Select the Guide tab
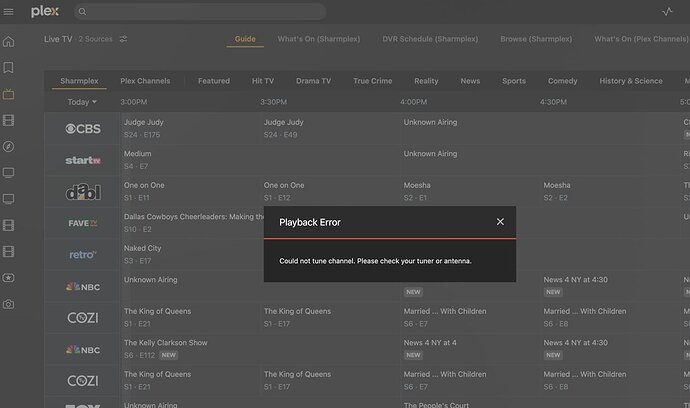690x408 pixels. click(x=245, y=39)
